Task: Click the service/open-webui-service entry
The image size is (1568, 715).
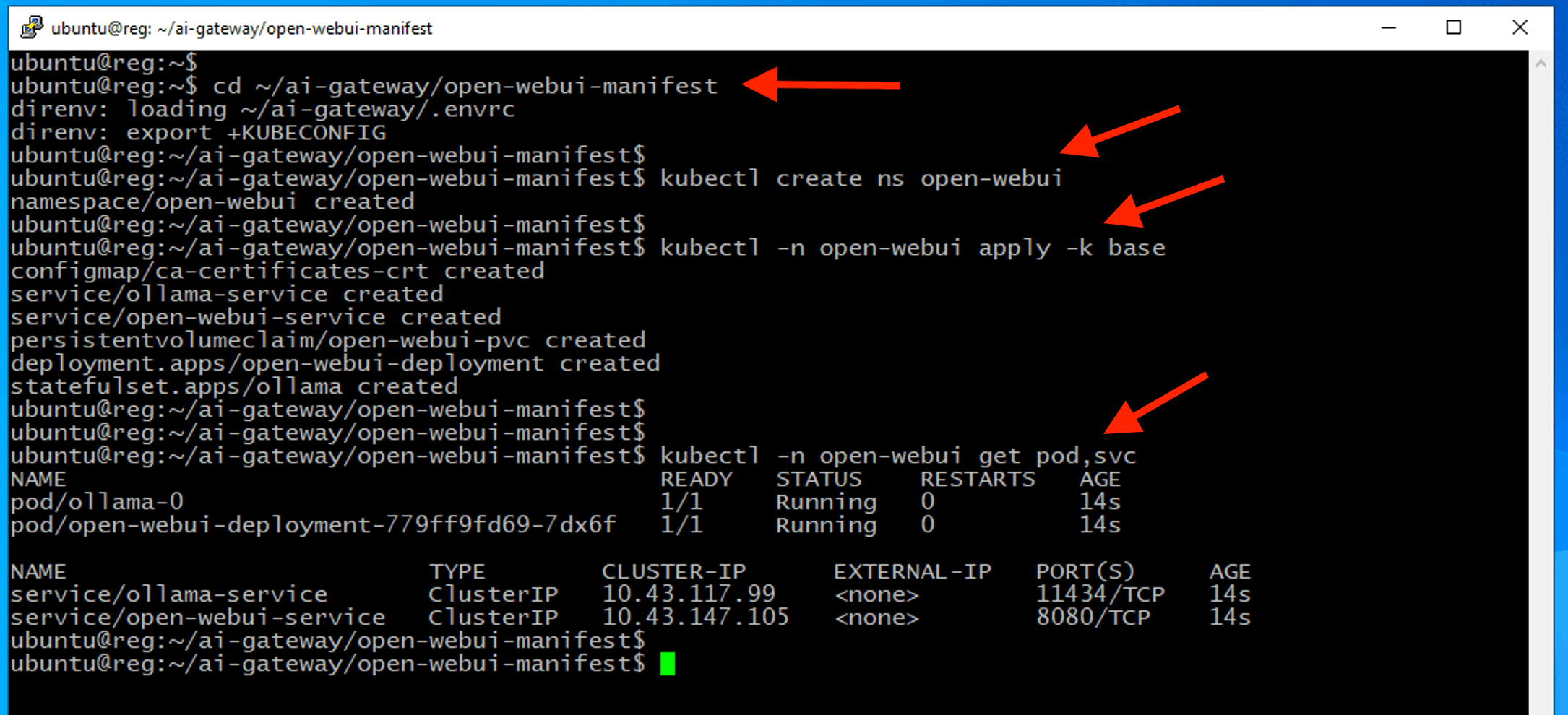Action: pyautogui.click(x=197, y=617)
